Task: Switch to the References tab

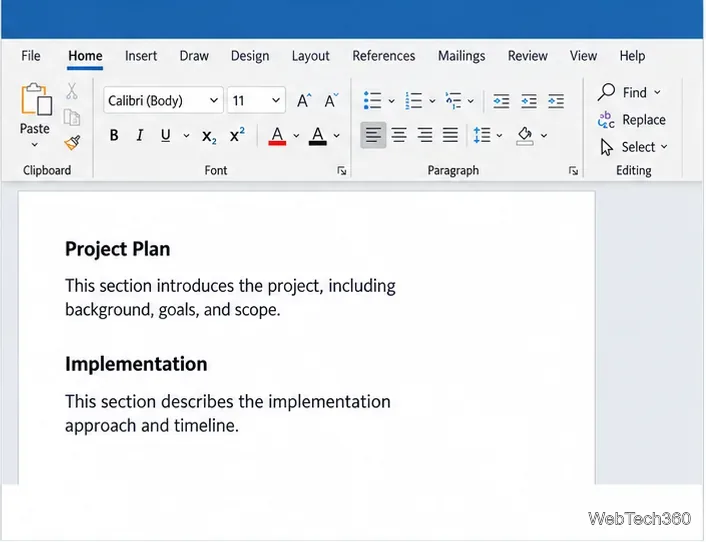Action: 384,56
